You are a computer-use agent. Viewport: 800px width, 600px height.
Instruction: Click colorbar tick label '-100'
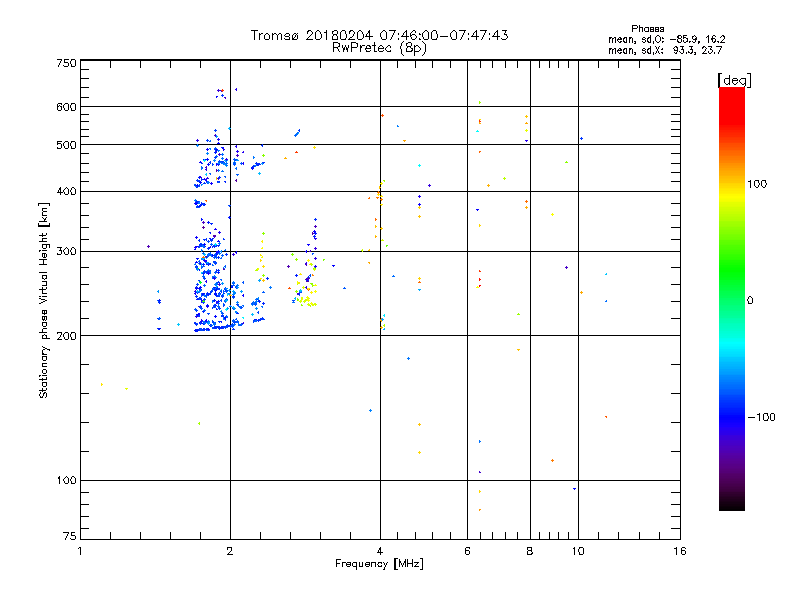click(761, 417)
